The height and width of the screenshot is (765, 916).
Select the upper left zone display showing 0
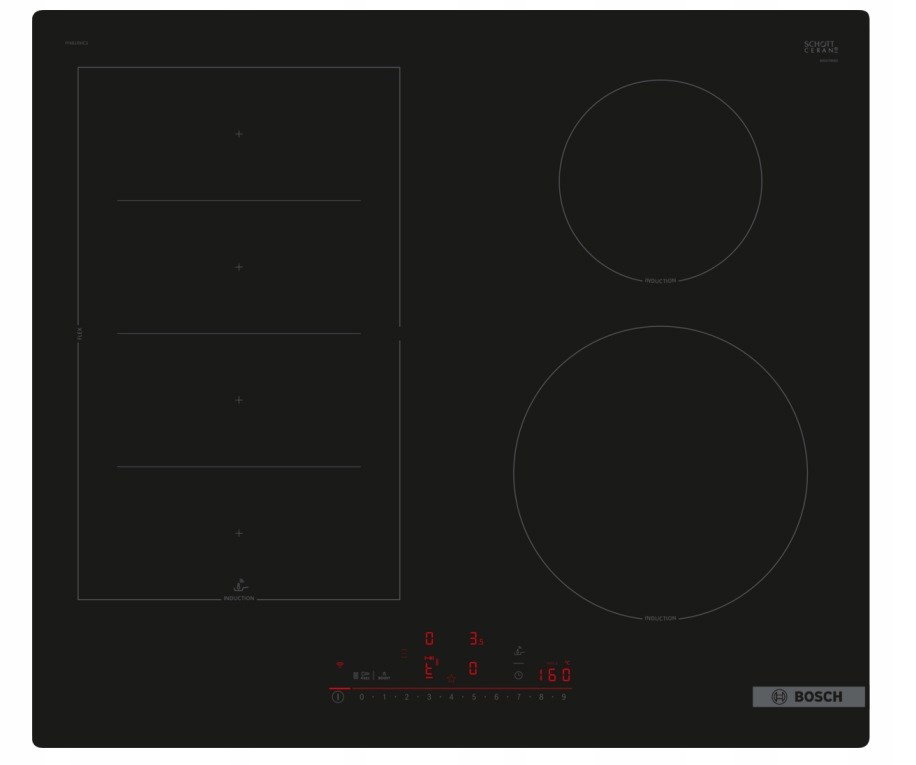coord(429,638)
